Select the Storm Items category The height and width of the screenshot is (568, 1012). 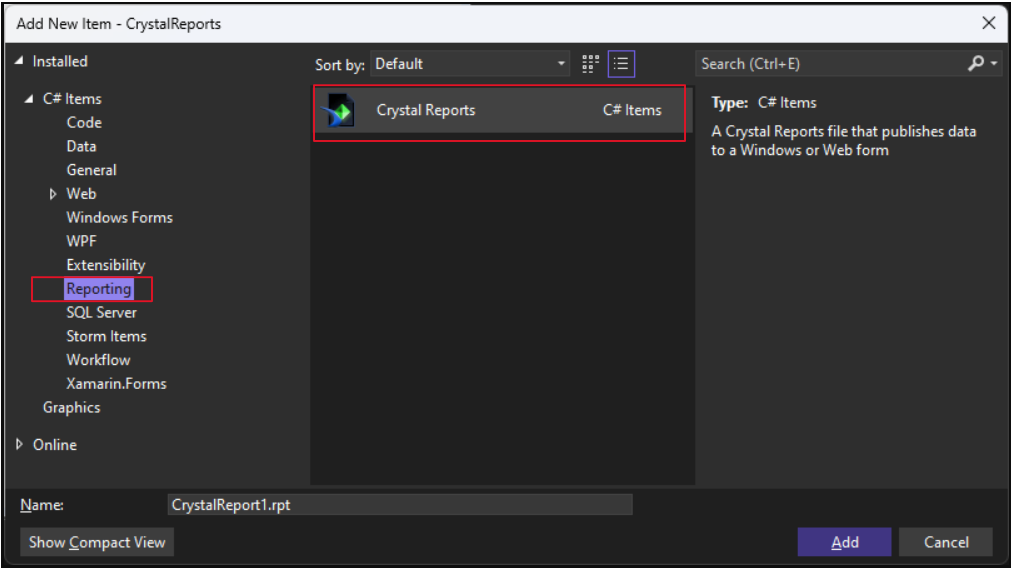pos(106,336)
